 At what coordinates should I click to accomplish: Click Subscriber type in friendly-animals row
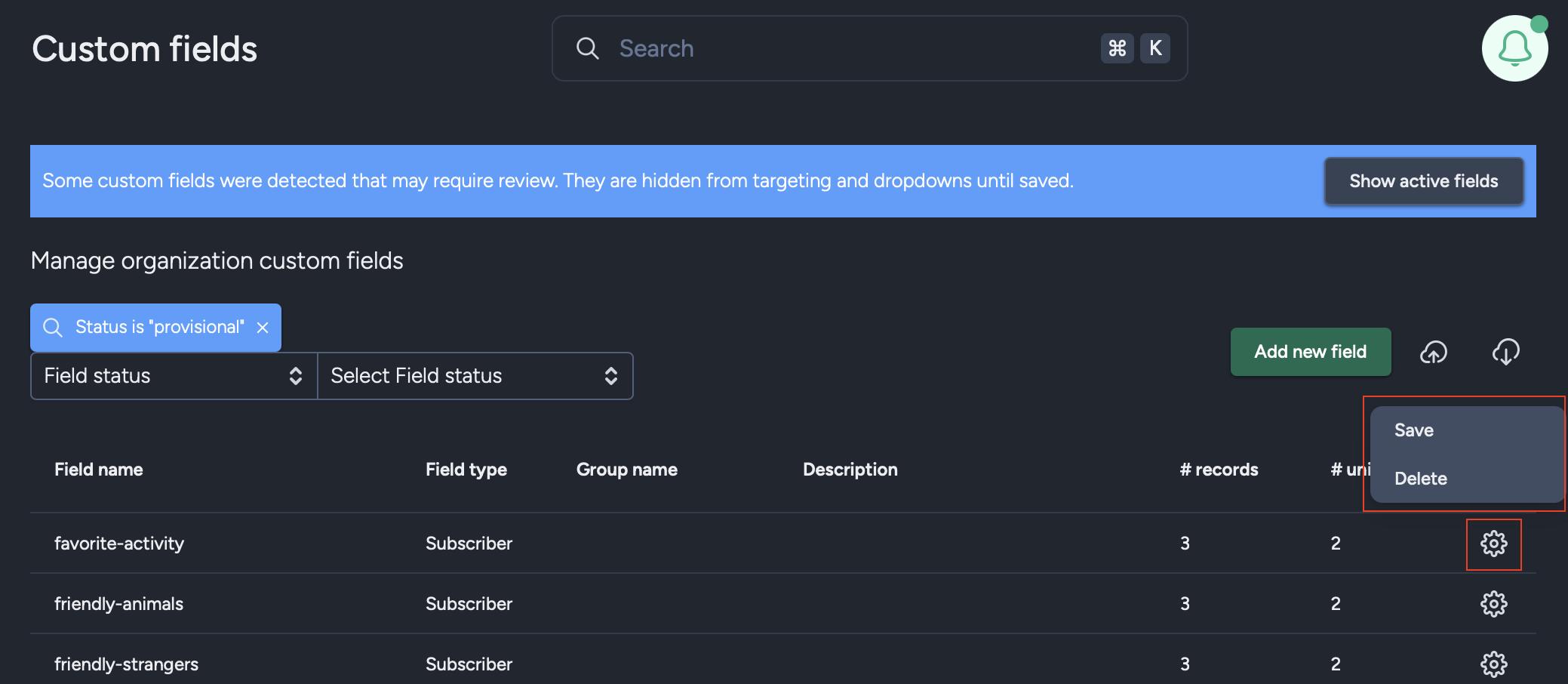469,604
